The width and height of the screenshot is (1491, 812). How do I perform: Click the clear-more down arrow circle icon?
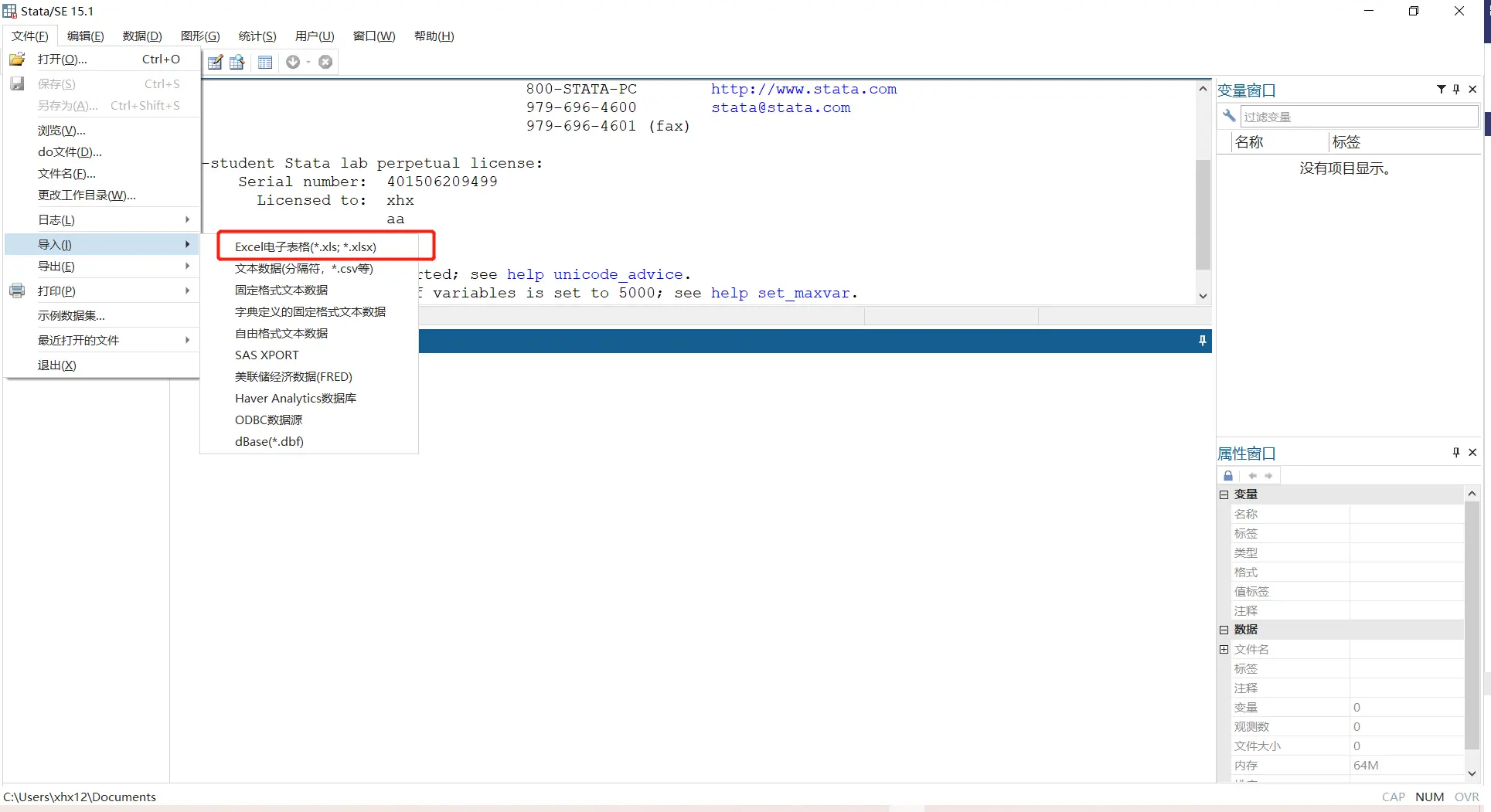(x=293, y=62)
